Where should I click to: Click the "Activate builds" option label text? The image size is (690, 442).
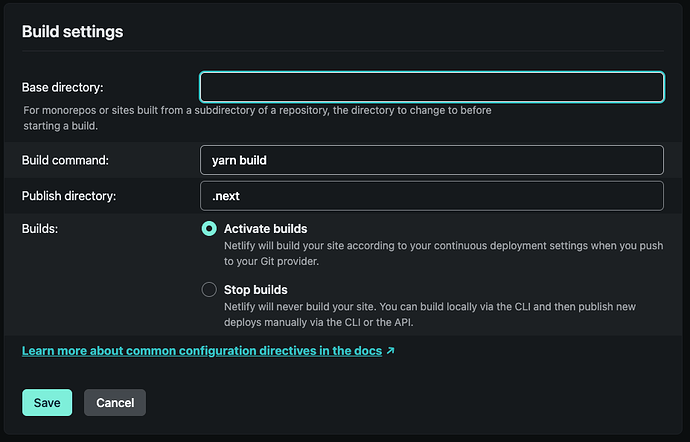tap(265, 229)
